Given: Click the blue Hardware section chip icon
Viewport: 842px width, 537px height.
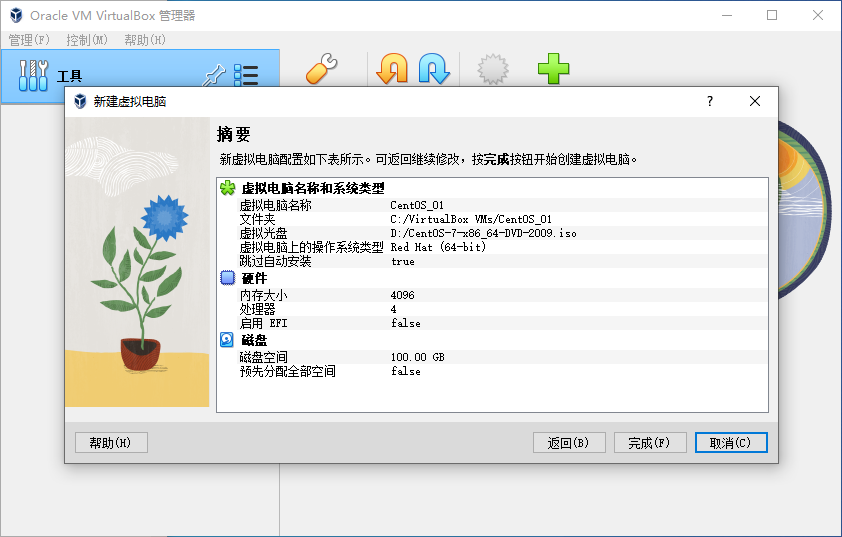Looking at the screenshot, I should tap(228, 278).
